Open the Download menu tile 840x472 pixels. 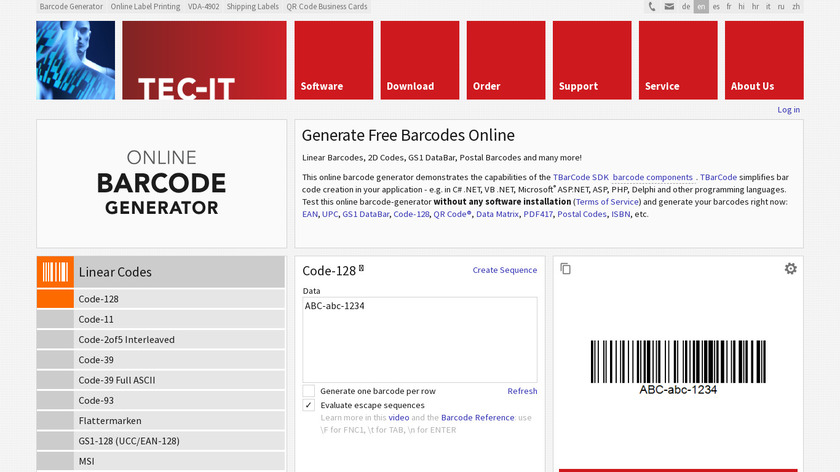click(420, 60)
